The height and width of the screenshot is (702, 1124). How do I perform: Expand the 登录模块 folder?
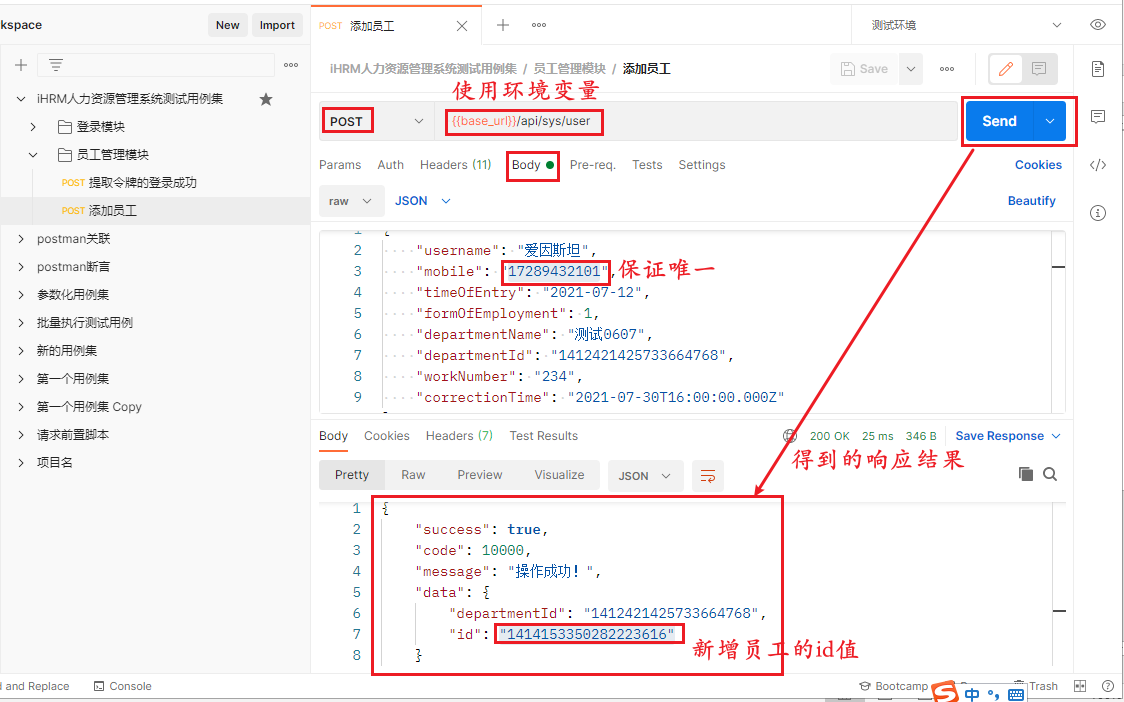click(x=33, y=127)
